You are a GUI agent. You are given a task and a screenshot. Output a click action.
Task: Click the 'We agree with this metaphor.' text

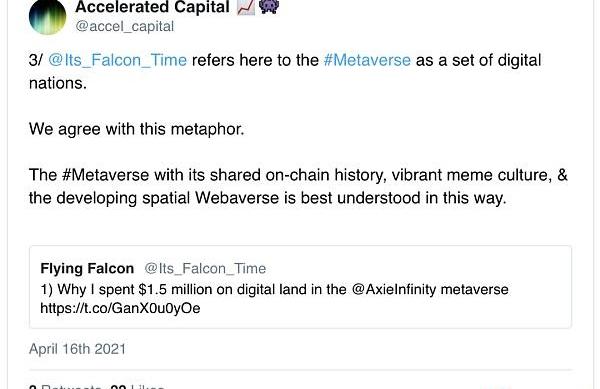[x=137, y=129]
